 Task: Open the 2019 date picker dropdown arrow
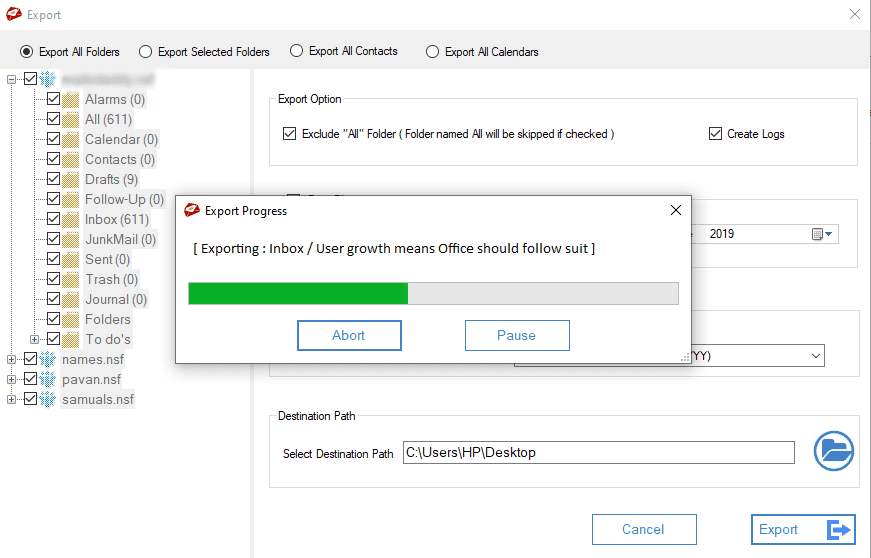pyautogui.click(x=829, y=234)
